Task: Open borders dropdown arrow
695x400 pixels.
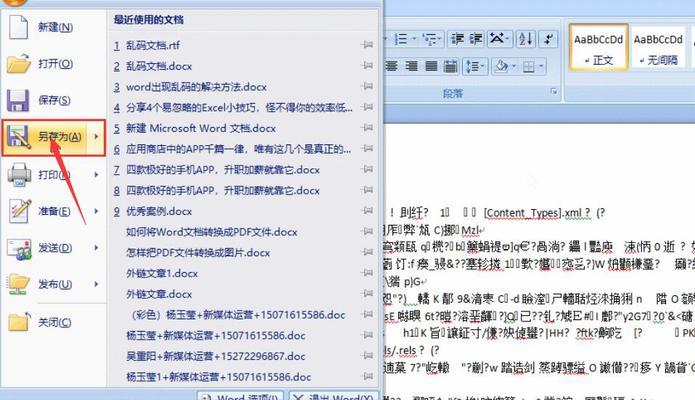Action: point(541,67)
